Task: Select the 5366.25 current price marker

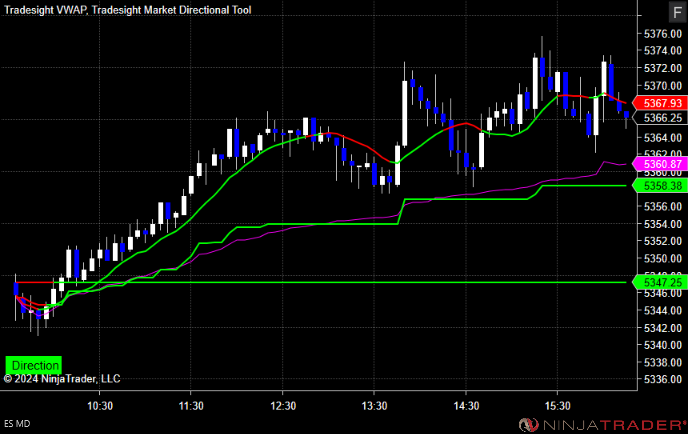Action: 660,118
